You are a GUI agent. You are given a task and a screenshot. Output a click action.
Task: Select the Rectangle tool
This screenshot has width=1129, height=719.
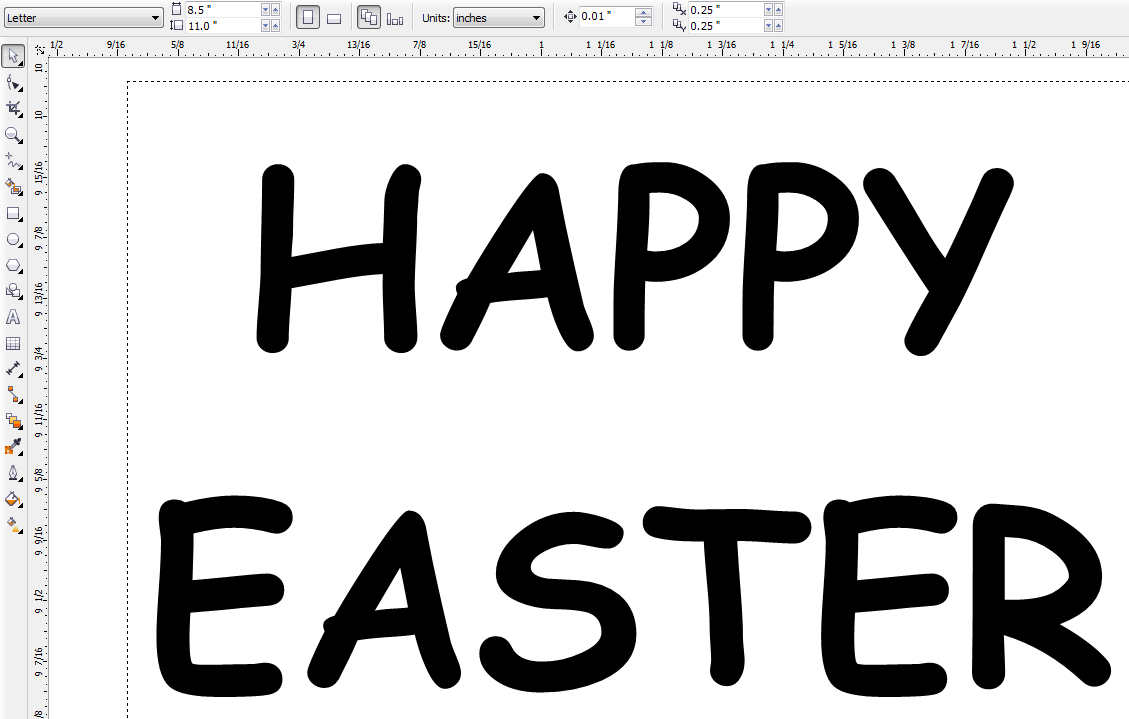[x=13, y=214]
